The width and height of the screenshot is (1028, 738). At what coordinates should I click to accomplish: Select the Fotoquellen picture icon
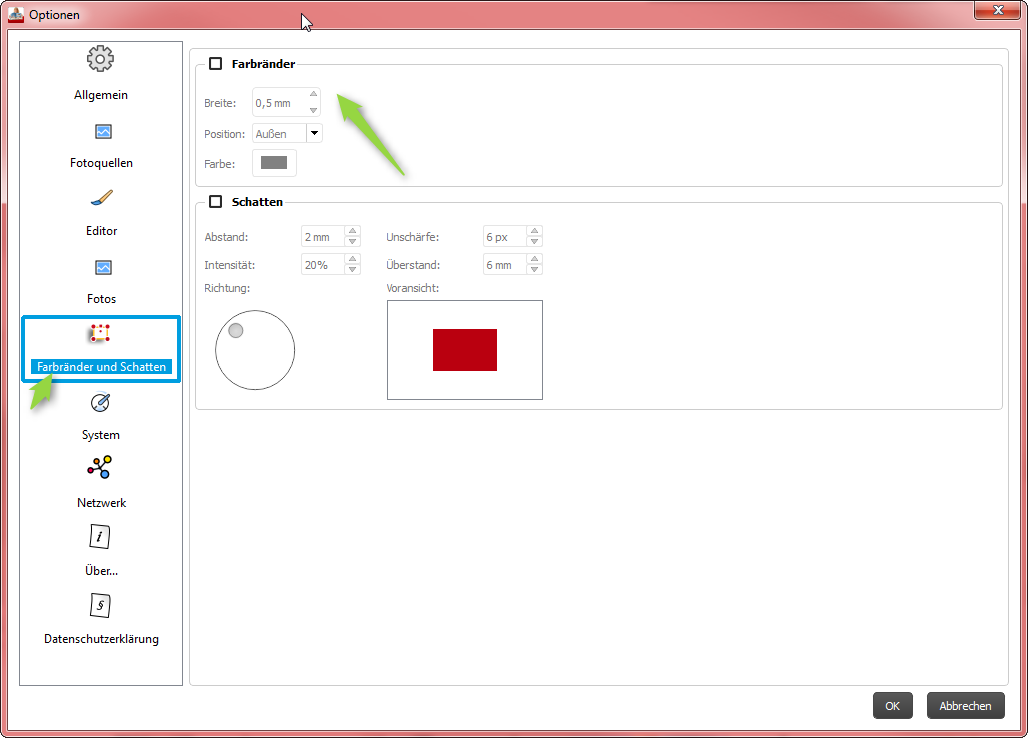click(x=102, y=131)
